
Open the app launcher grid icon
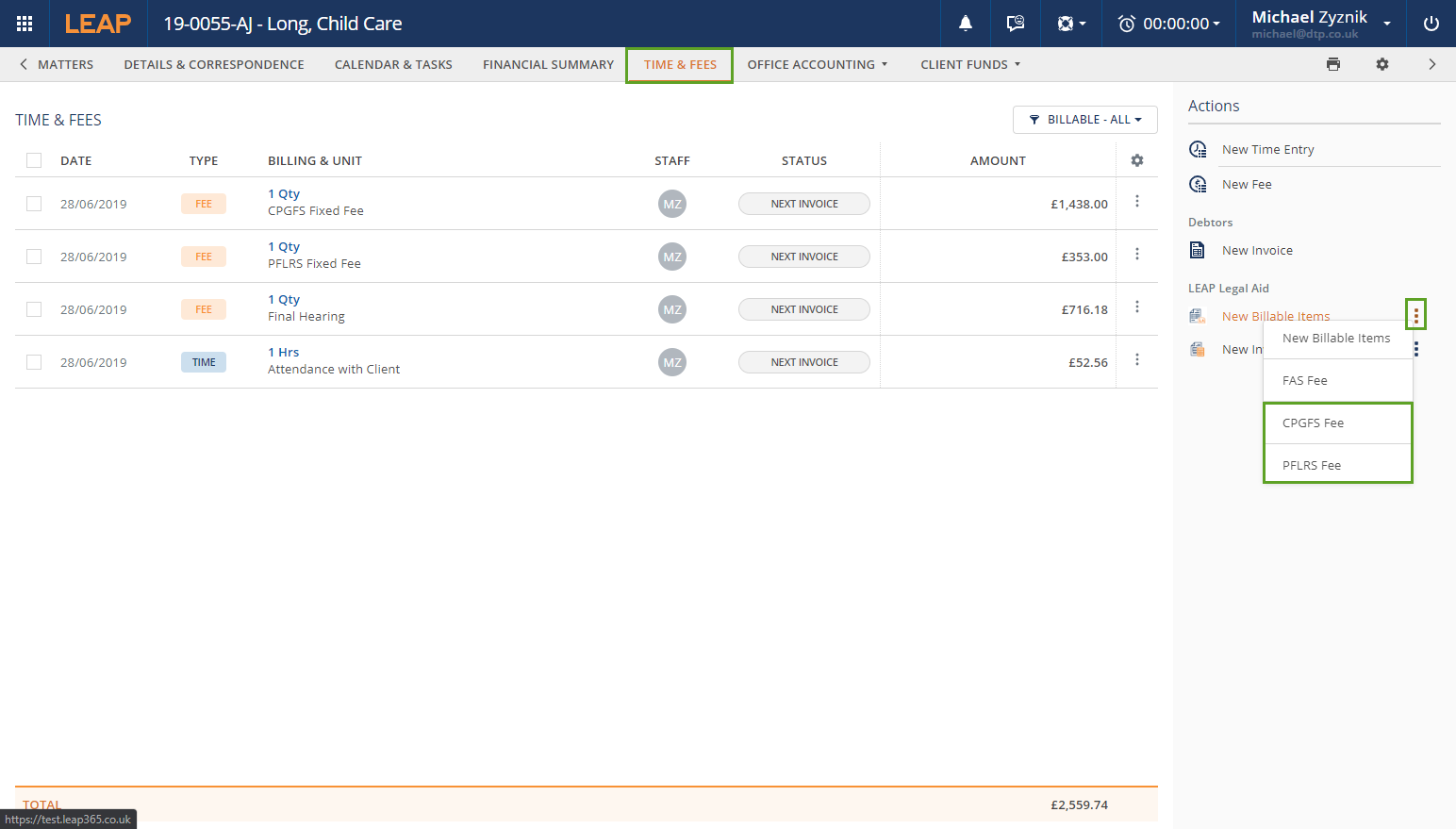click(25, 24)
